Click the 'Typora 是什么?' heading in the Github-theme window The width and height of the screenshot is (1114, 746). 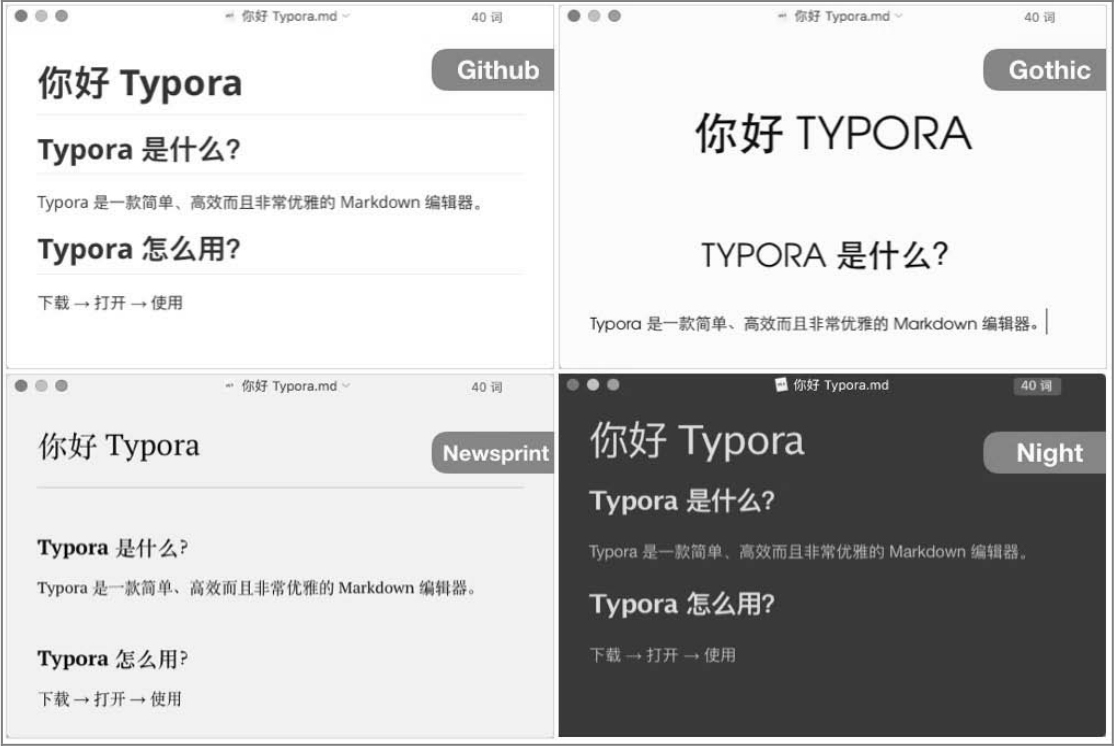(x=139, y=150)
